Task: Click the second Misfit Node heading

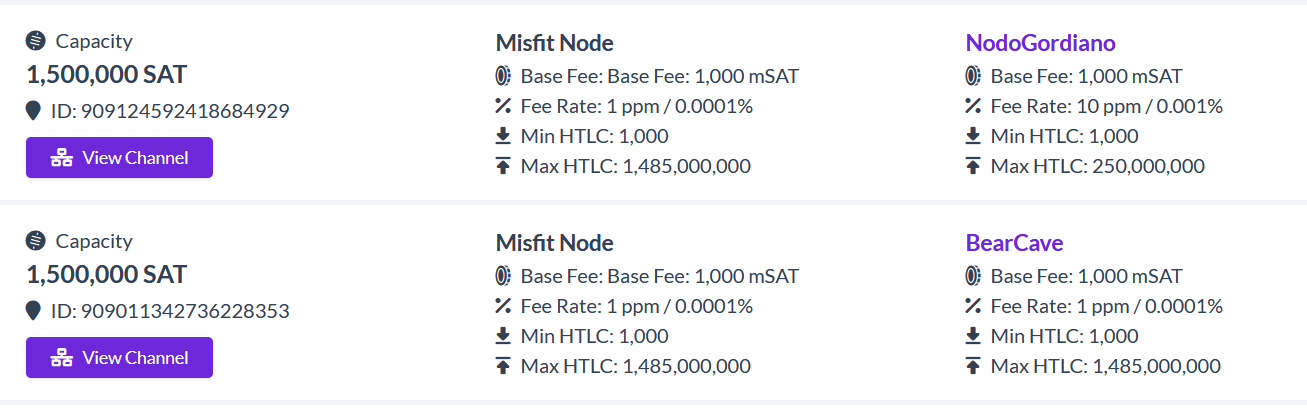Action: pyautogui.click(x=554, y=243)
